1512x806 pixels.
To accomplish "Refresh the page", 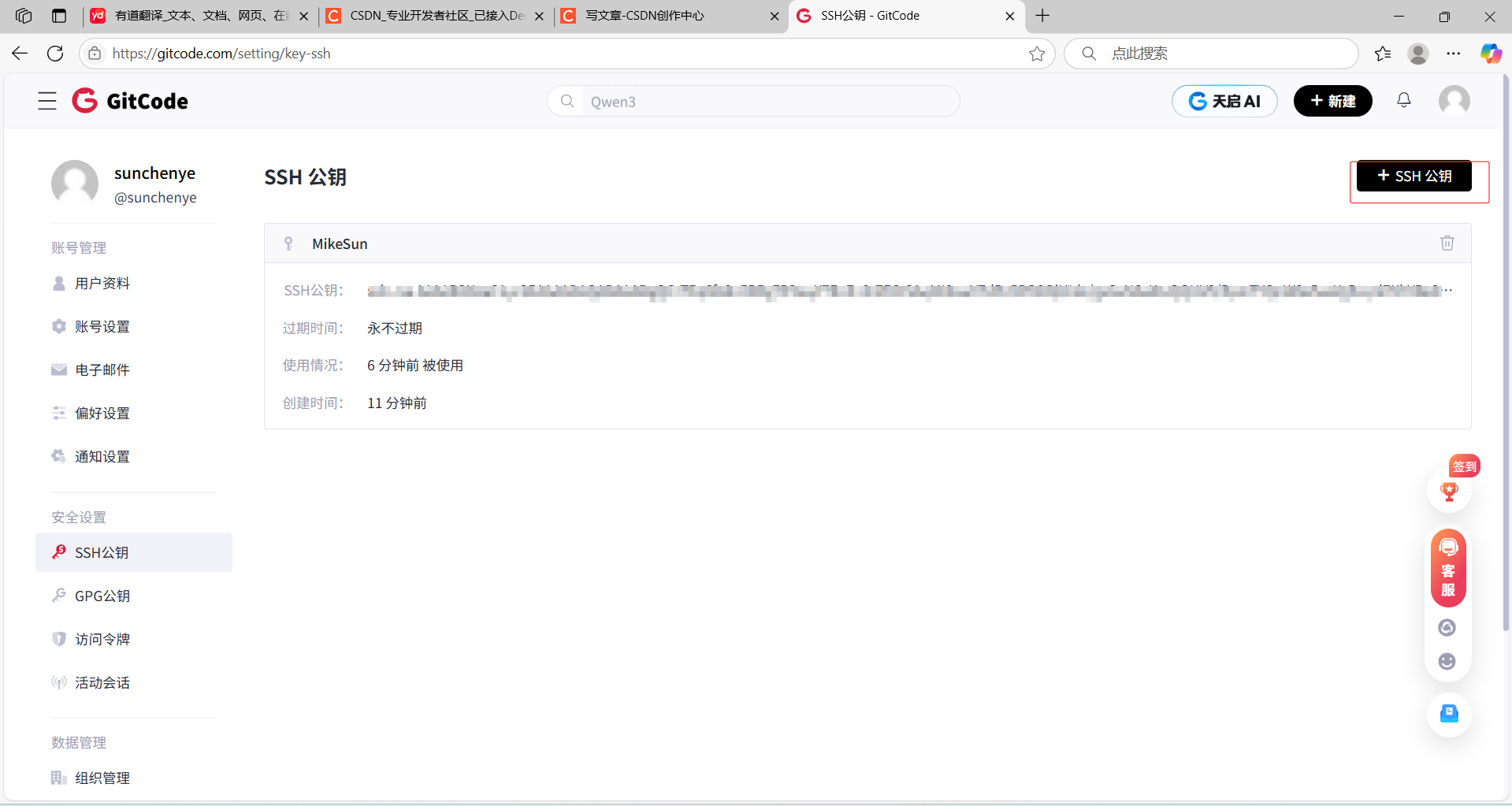I will coord(54,53).
